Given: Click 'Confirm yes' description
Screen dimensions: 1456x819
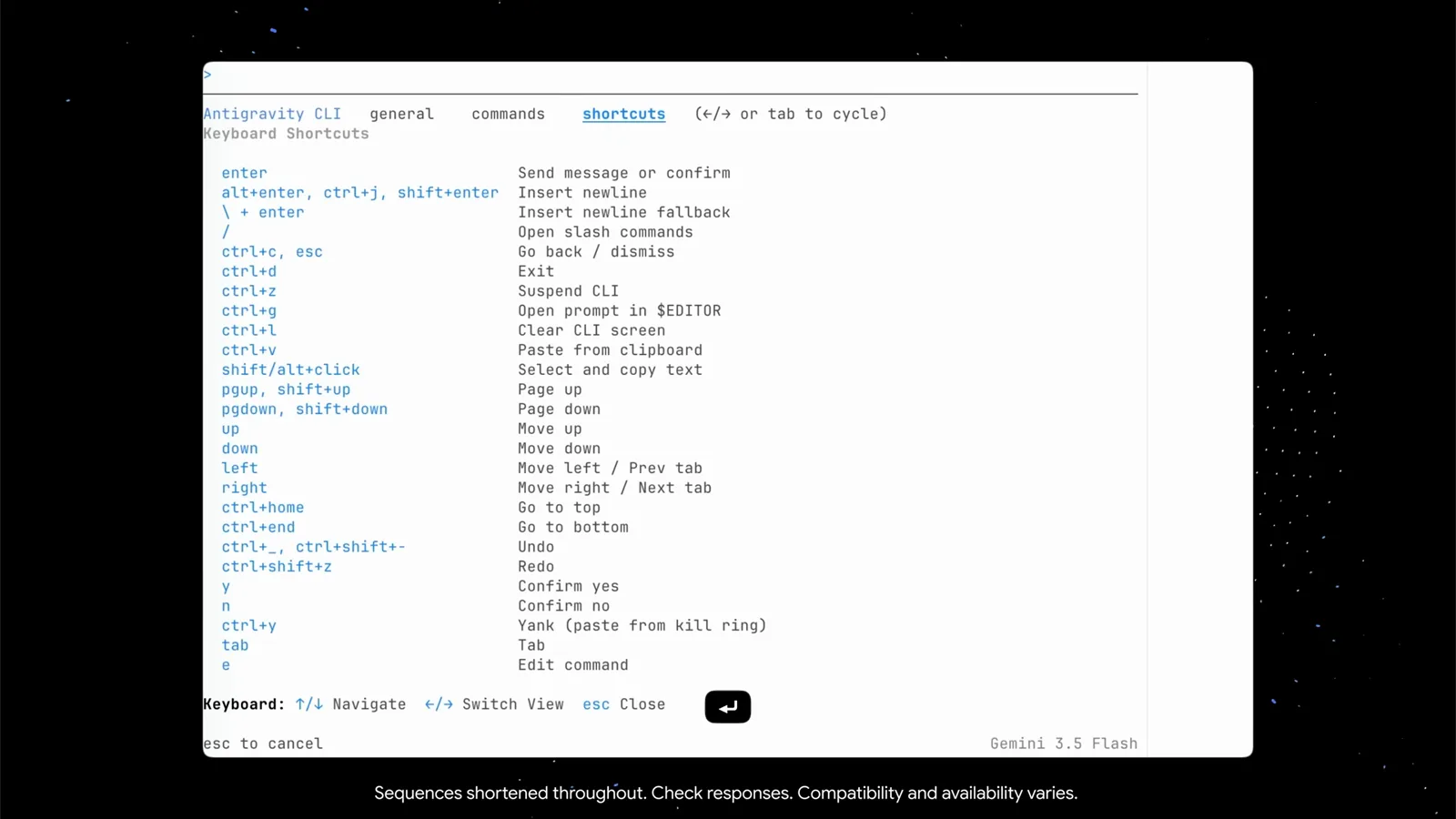Looking at the screenshot, I should [x=568, y=587].
